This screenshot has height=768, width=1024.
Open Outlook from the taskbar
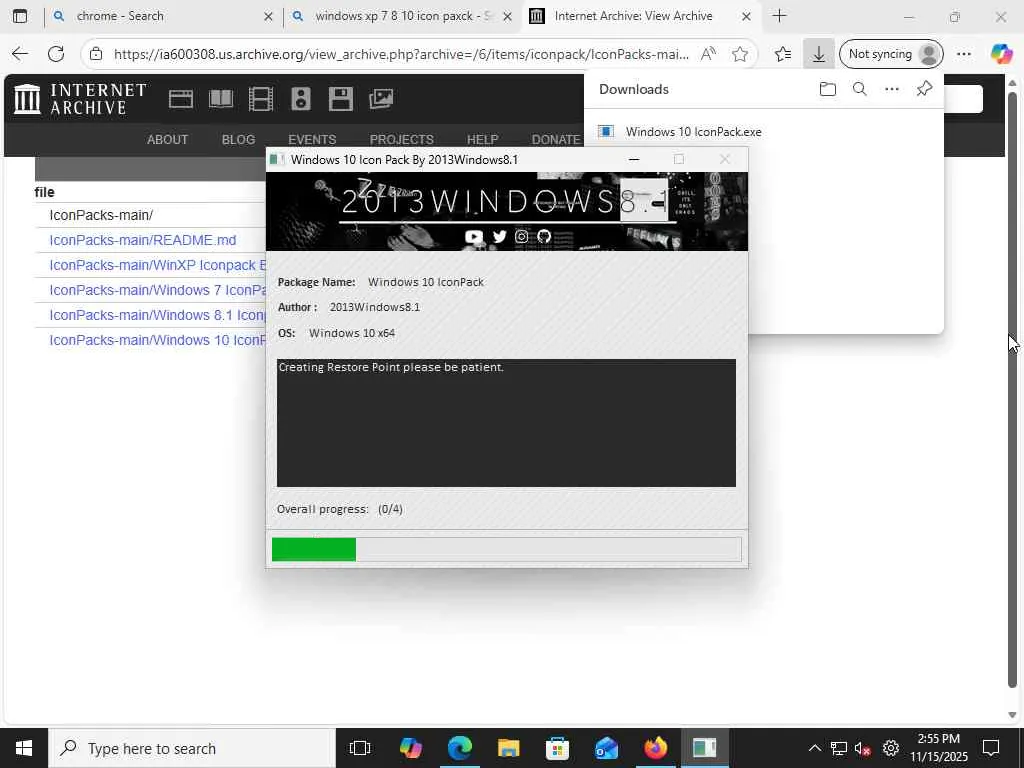point(606,748)
